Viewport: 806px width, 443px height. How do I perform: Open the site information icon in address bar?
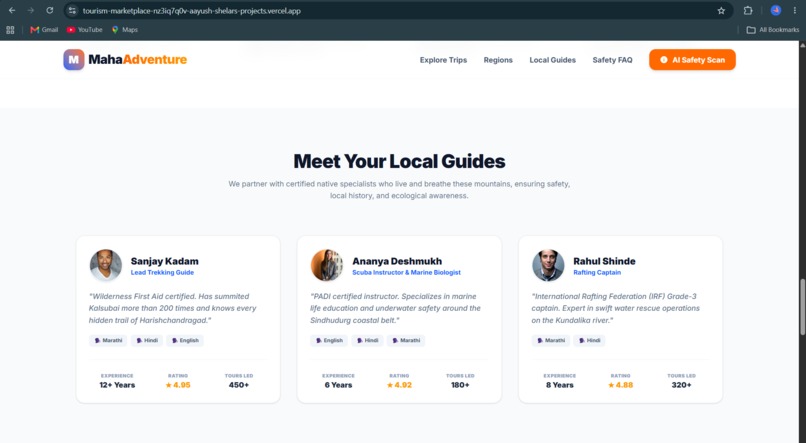point(72,11)
